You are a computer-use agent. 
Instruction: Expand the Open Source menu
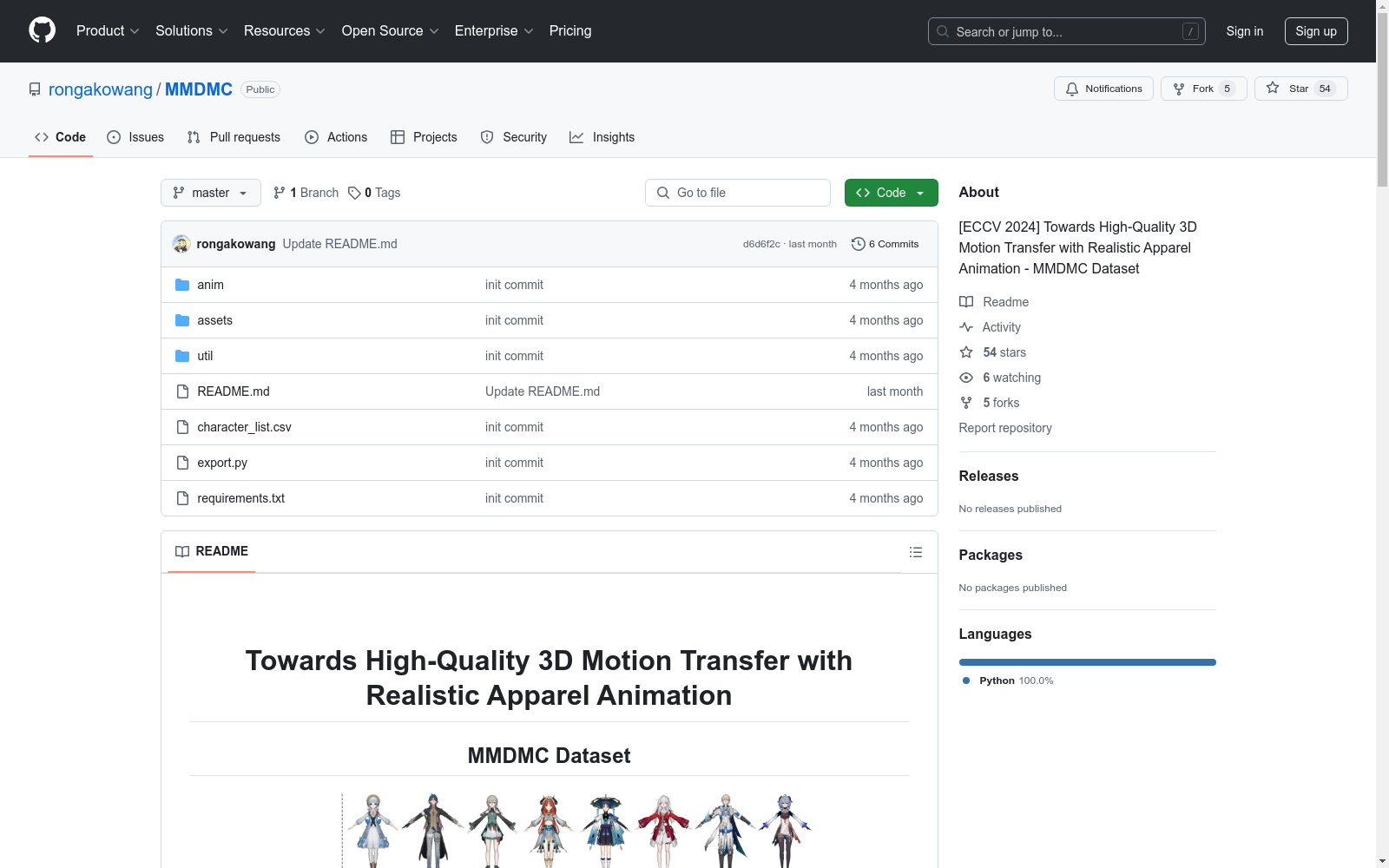[391, 30]
